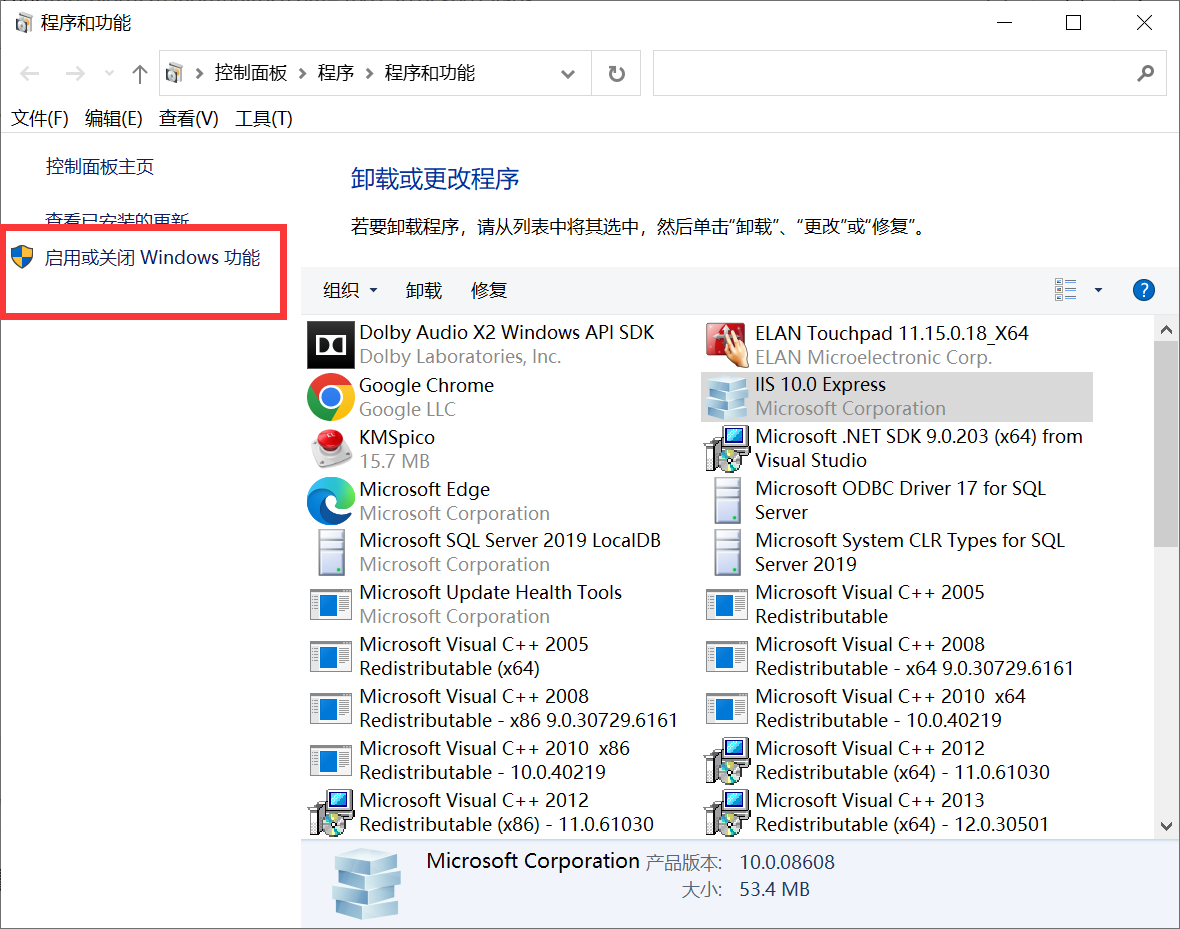Open the view options dropdown arrow
The height and width of the screenshot is (929, 1180).
(1098, 290)
